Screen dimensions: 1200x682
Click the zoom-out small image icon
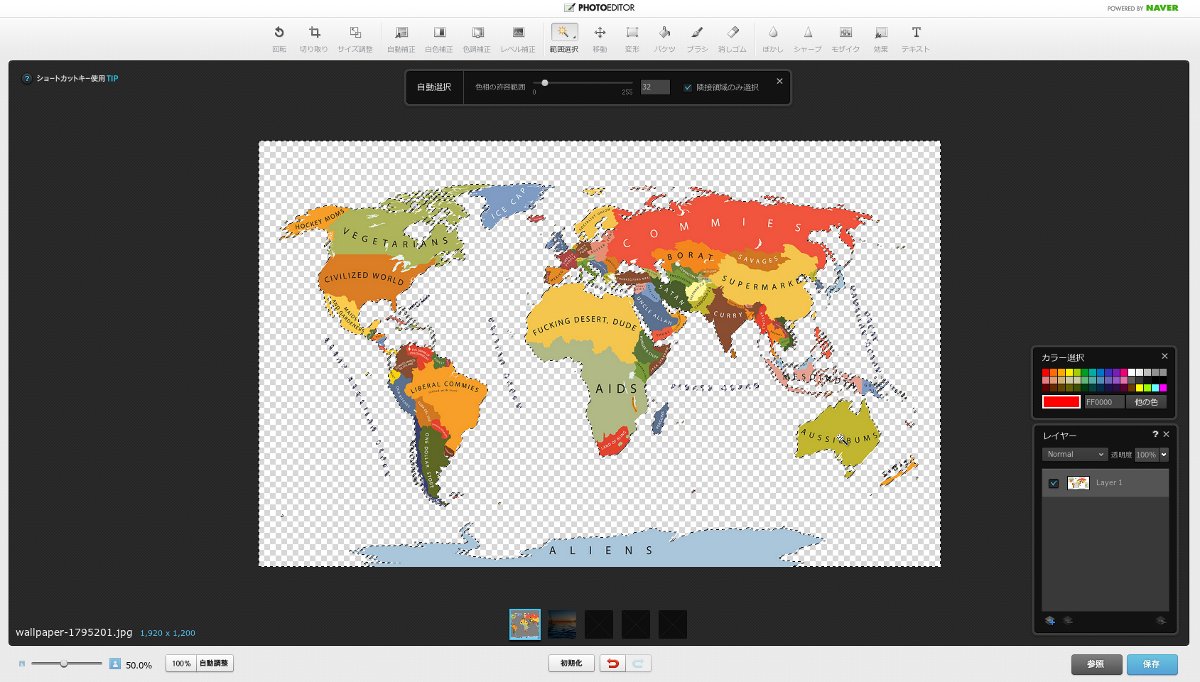[x=21, y=663]
